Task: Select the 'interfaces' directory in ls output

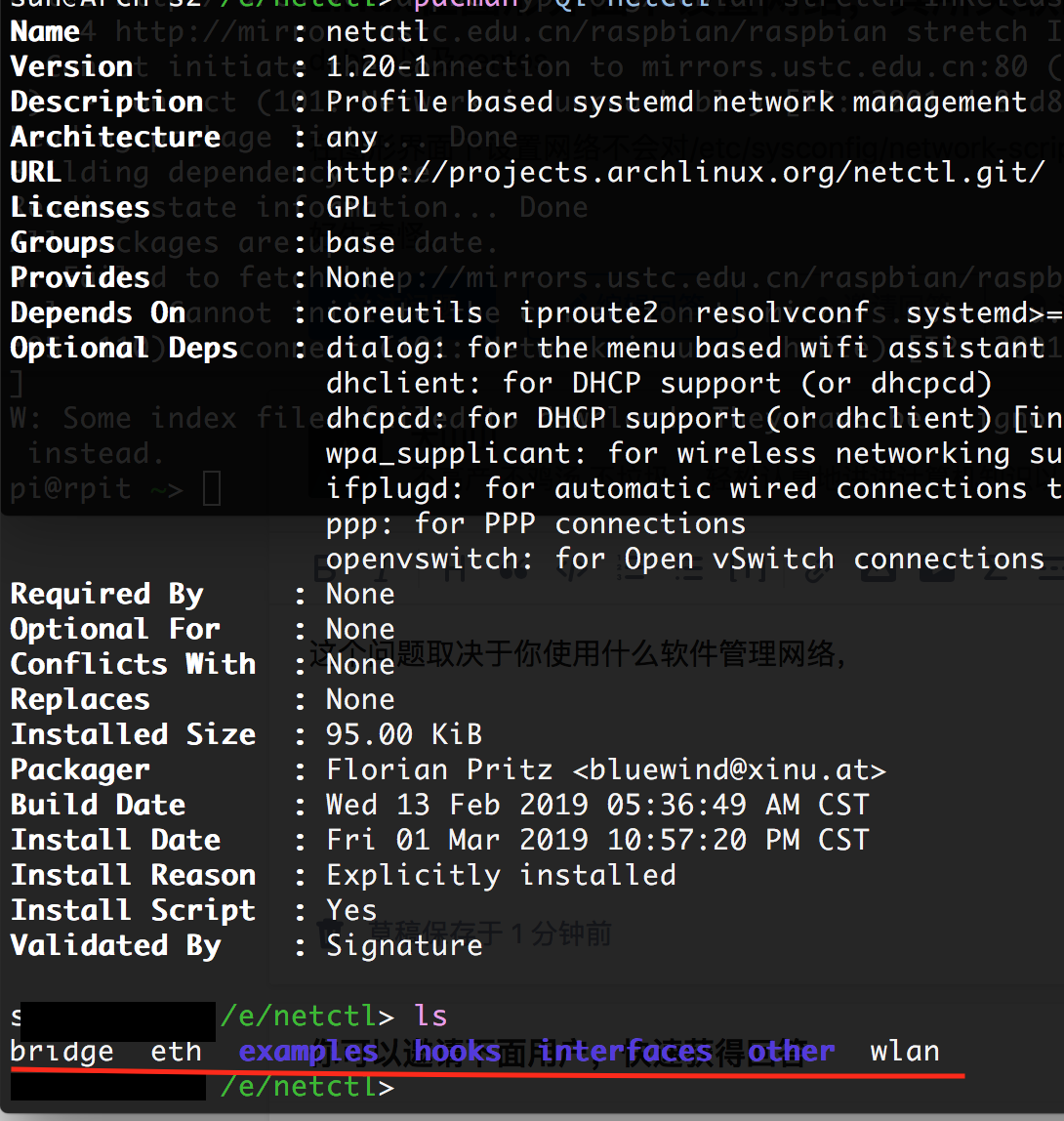Action: point(626,1051)
